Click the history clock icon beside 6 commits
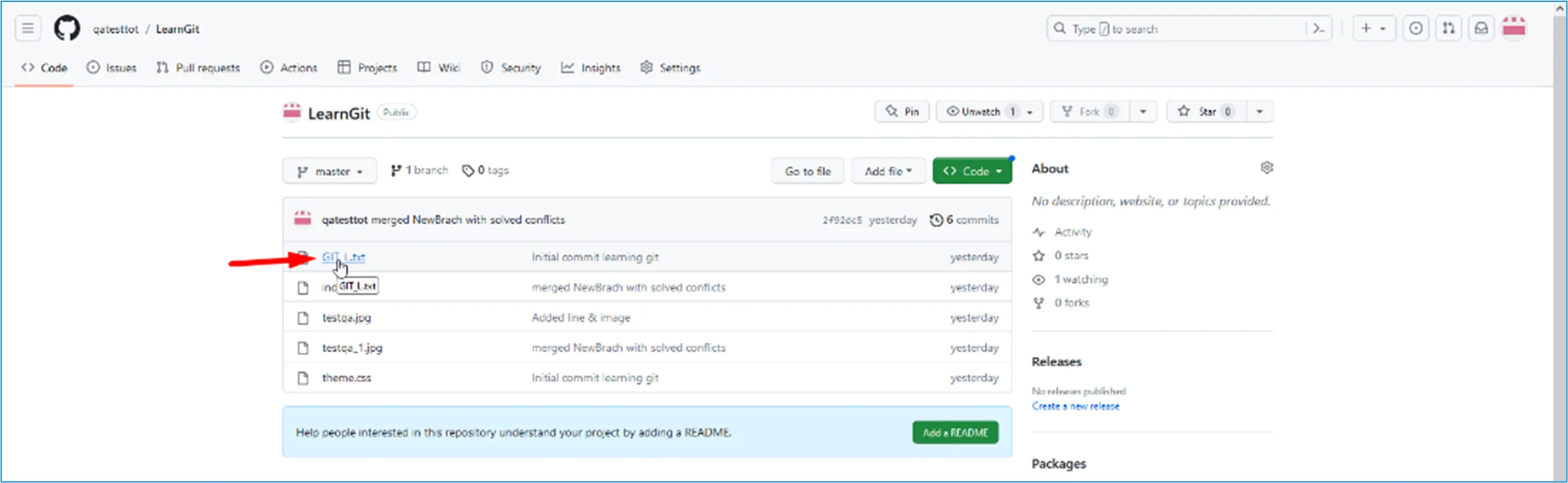1568x483 pixels. (x=936, y=220)
